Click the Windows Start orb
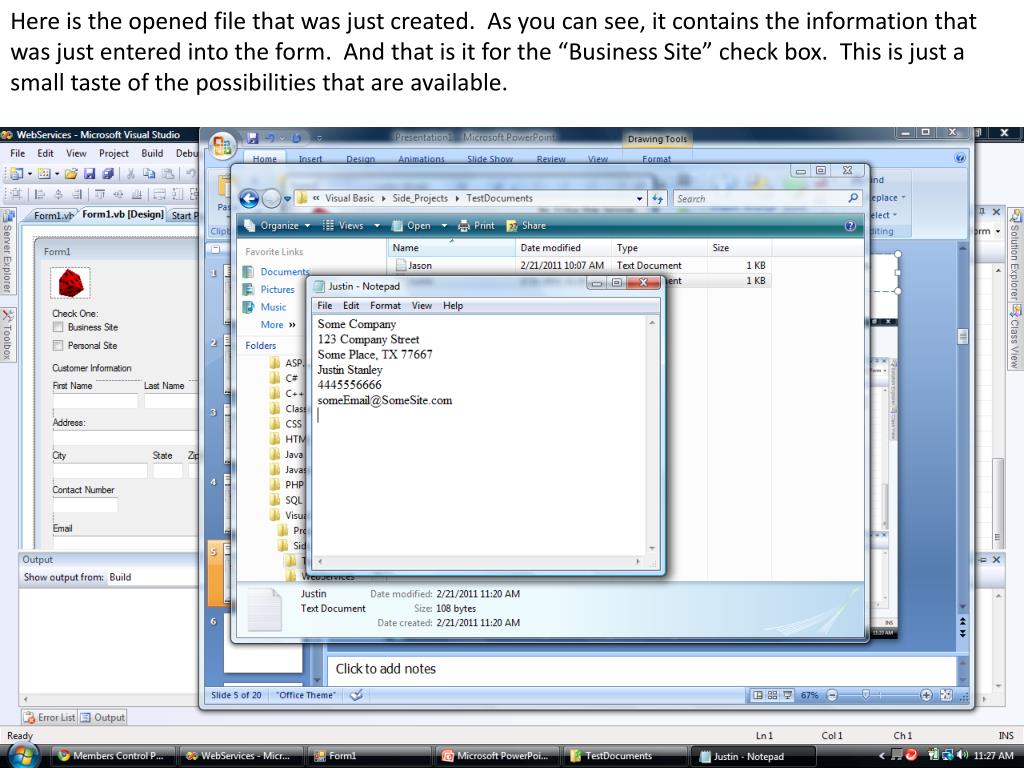The height and width of the screenshot is (768, 1024). pos(22,756)
